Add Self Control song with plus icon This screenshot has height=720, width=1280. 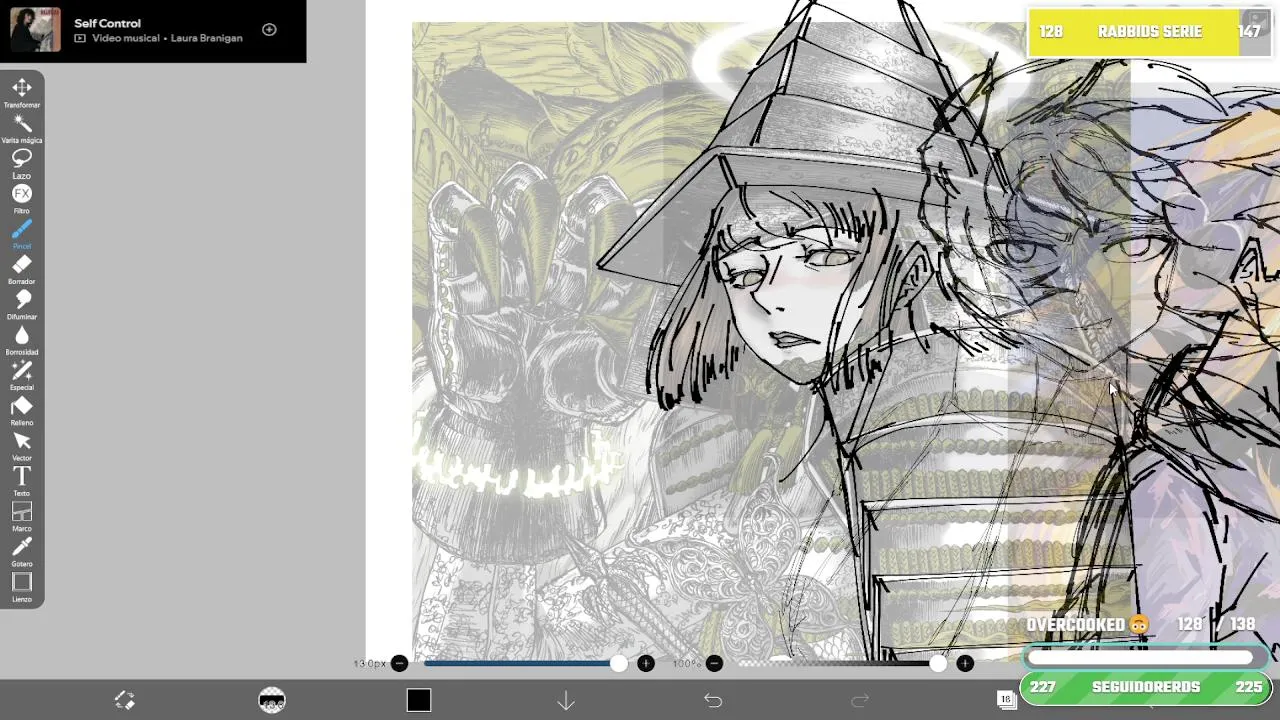(269, 29)
